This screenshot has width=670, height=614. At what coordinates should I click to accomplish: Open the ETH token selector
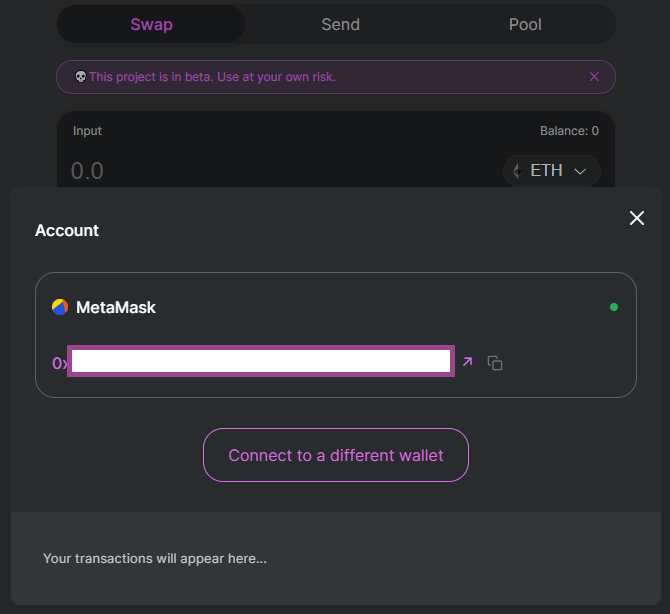click(x=552, y=171)
